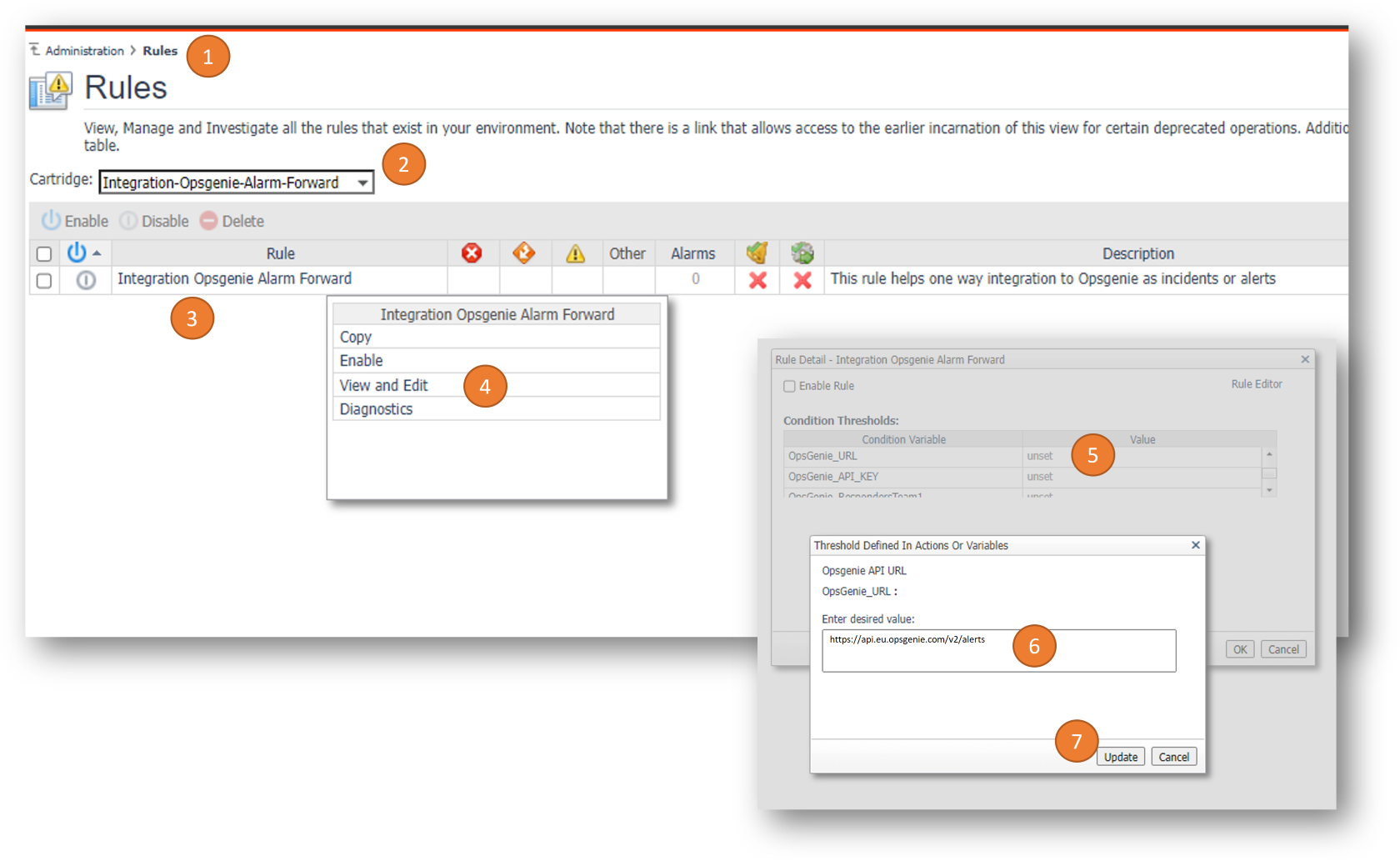This screenshot has height=861, width=1400.
Task: Click the Delete toolbar icon
Action: coord(208,221)
